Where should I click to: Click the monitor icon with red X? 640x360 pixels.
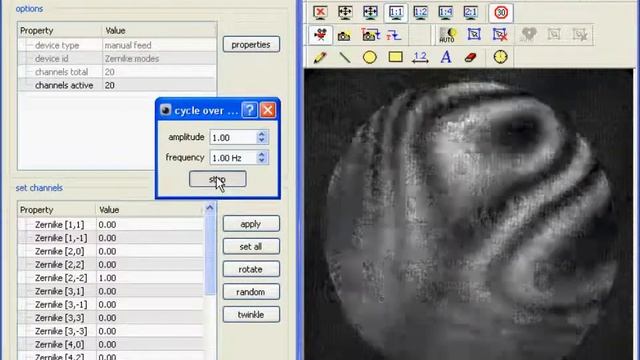click(x=320, y=13)
